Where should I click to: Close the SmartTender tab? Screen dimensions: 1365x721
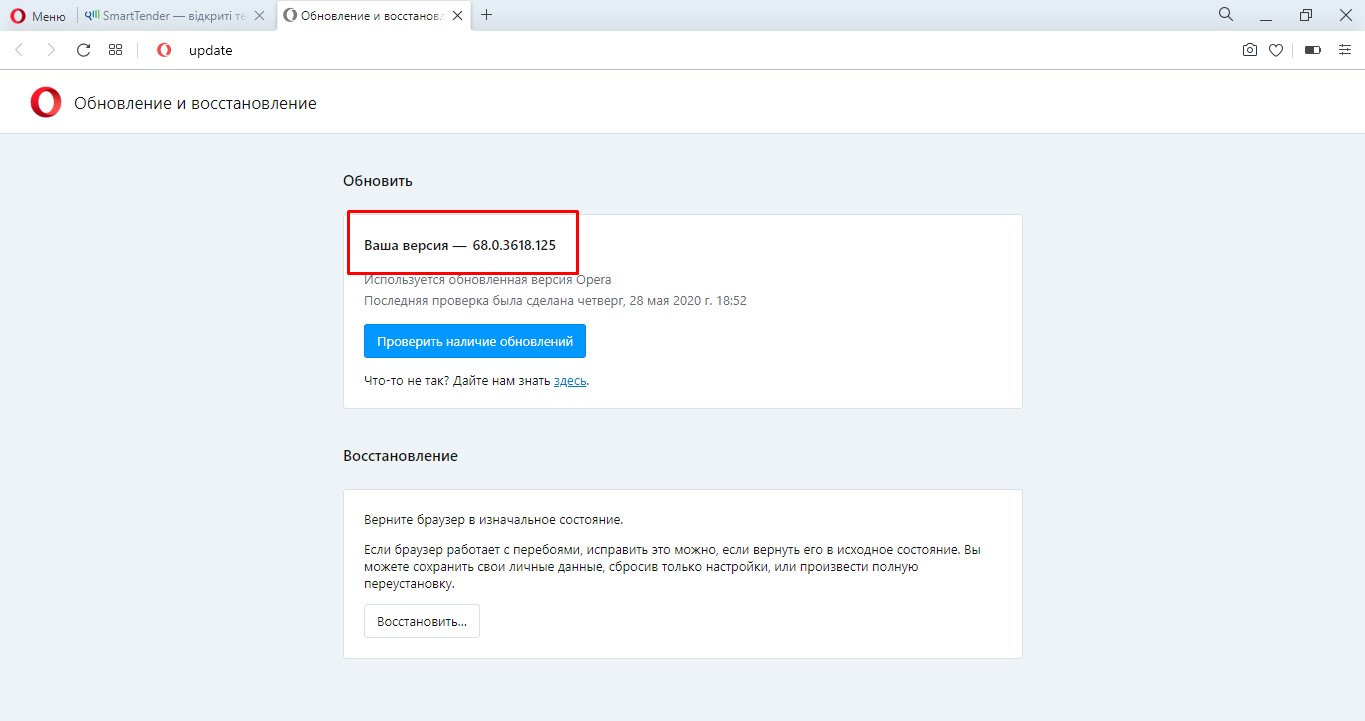tap(259, 16)
